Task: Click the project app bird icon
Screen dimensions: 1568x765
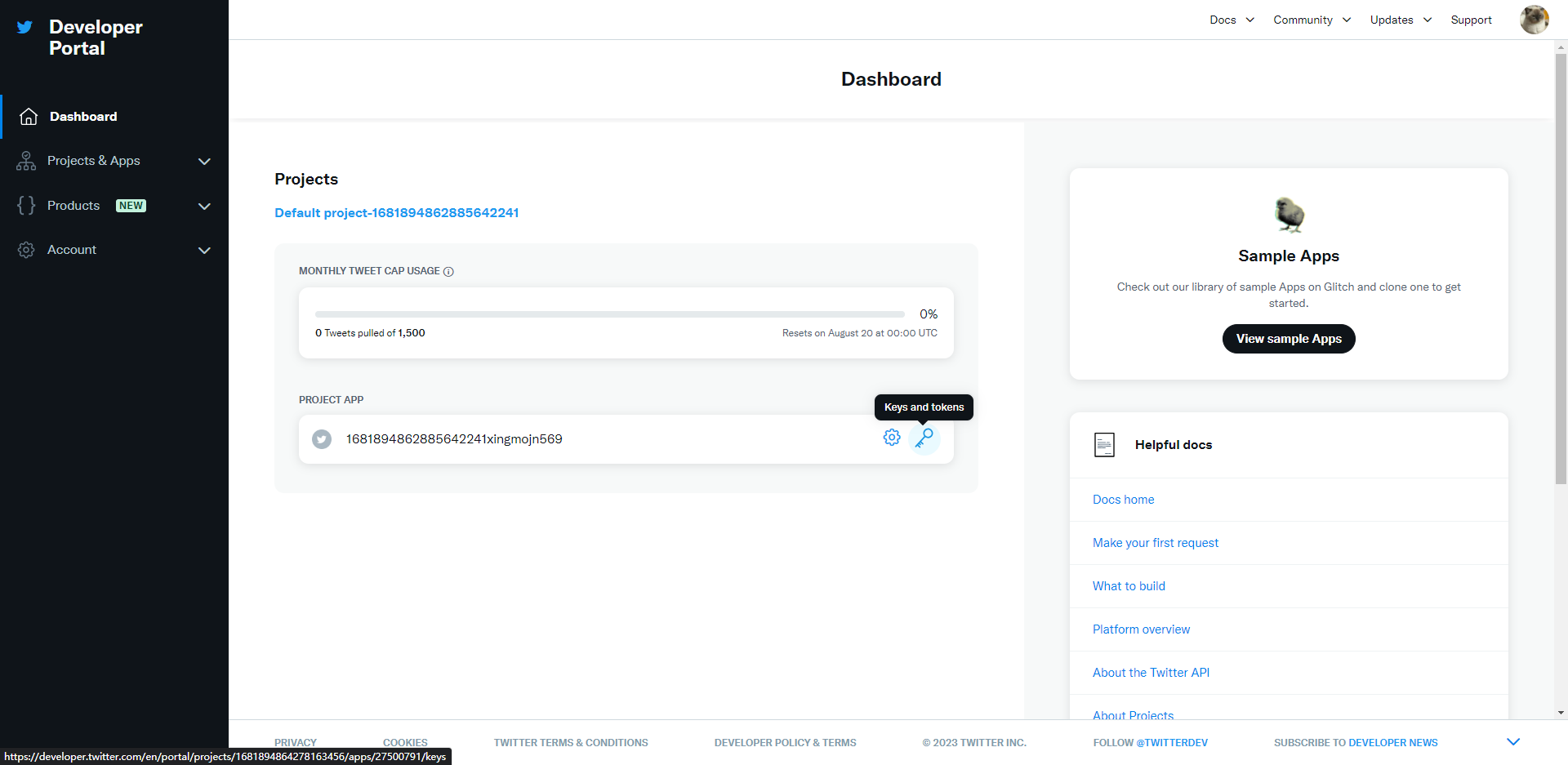Action: click(322, 439)
